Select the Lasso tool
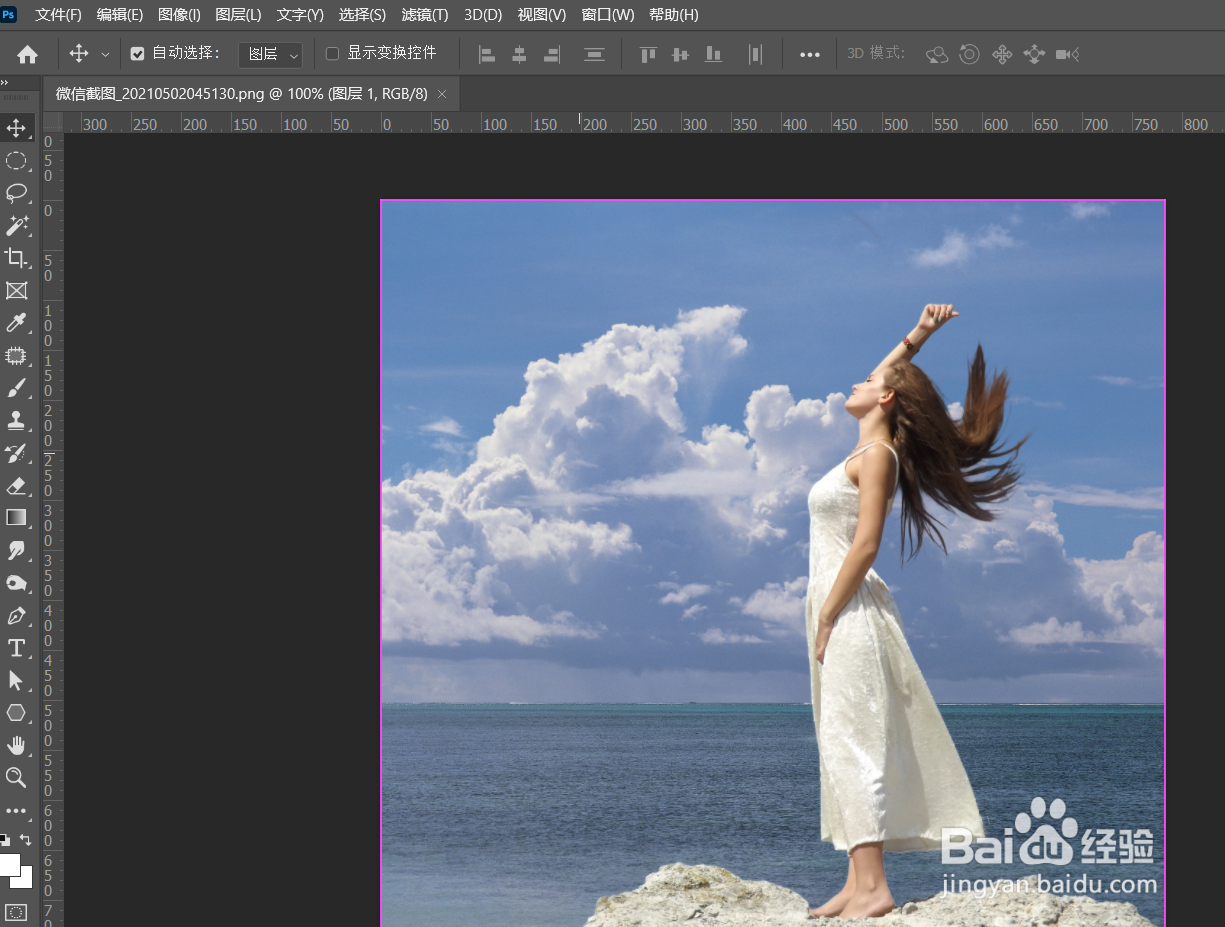 tap(16, 193)
